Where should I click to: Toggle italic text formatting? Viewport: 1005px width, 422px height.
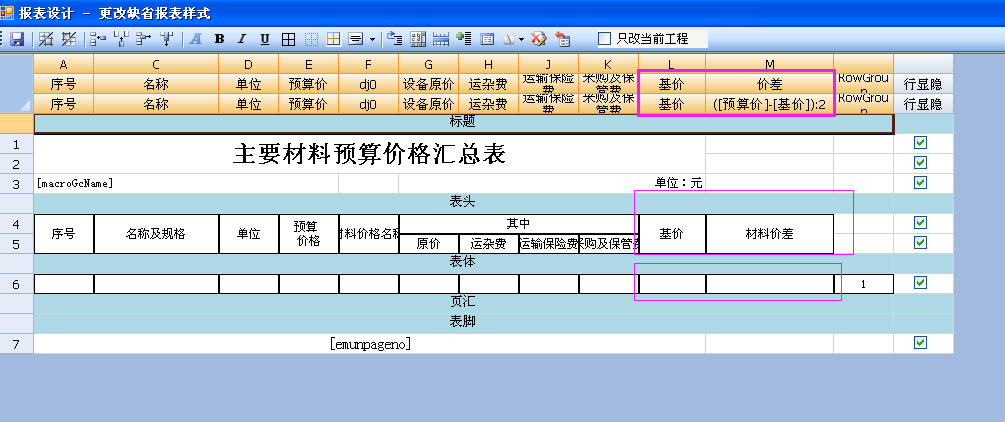(x=241, y=39)
